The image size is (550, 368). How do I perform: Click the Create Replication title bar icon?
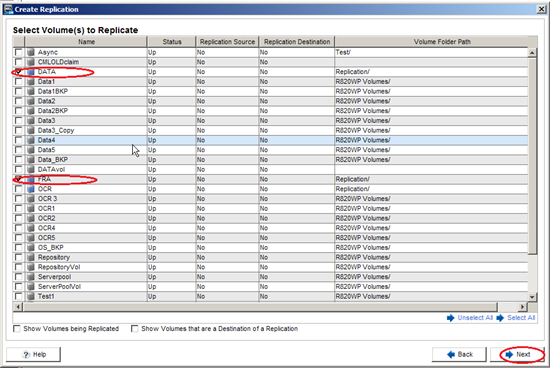pos(8,9)
